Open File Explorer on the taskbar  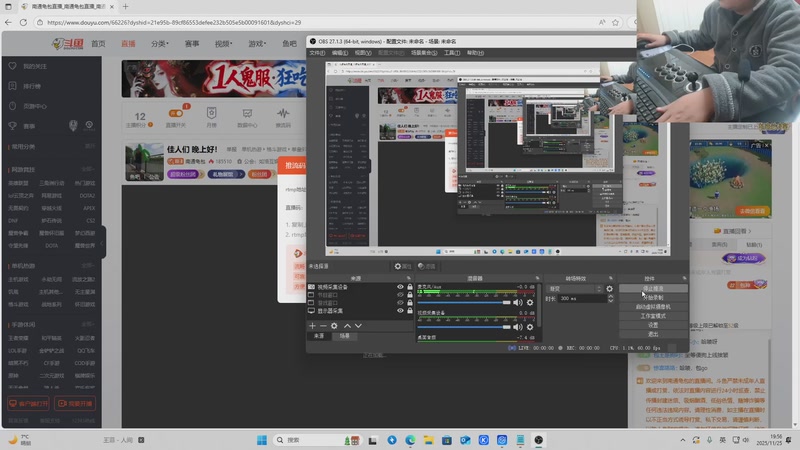[x=428, y=440]
